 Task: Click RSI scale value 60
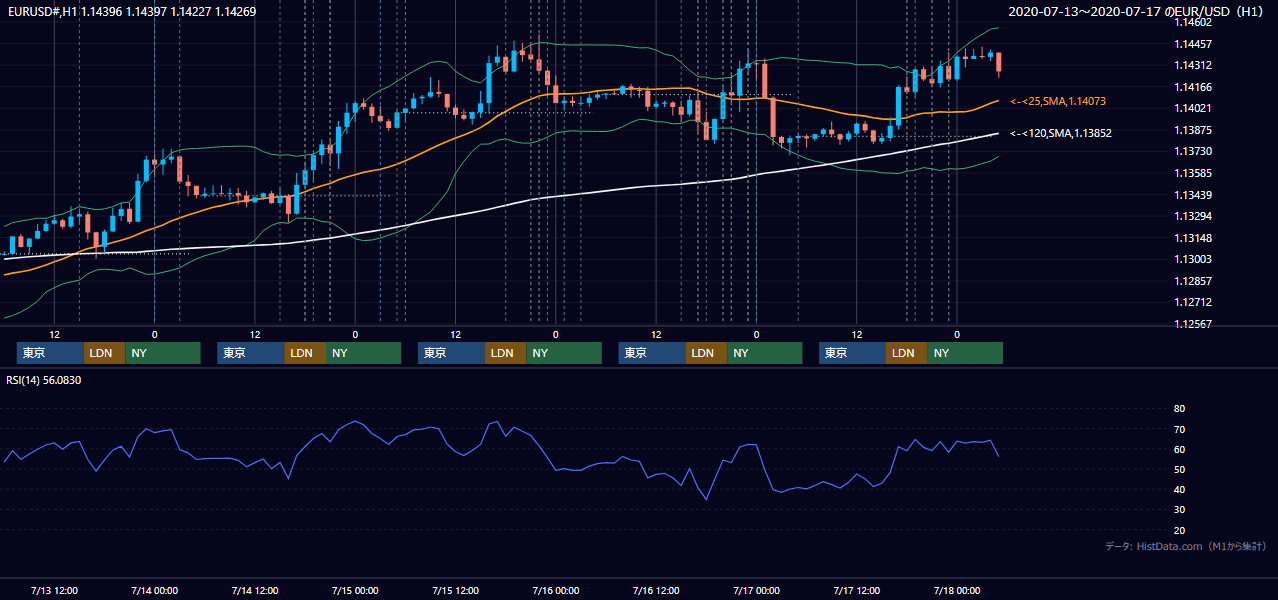tap(1179, 449)
